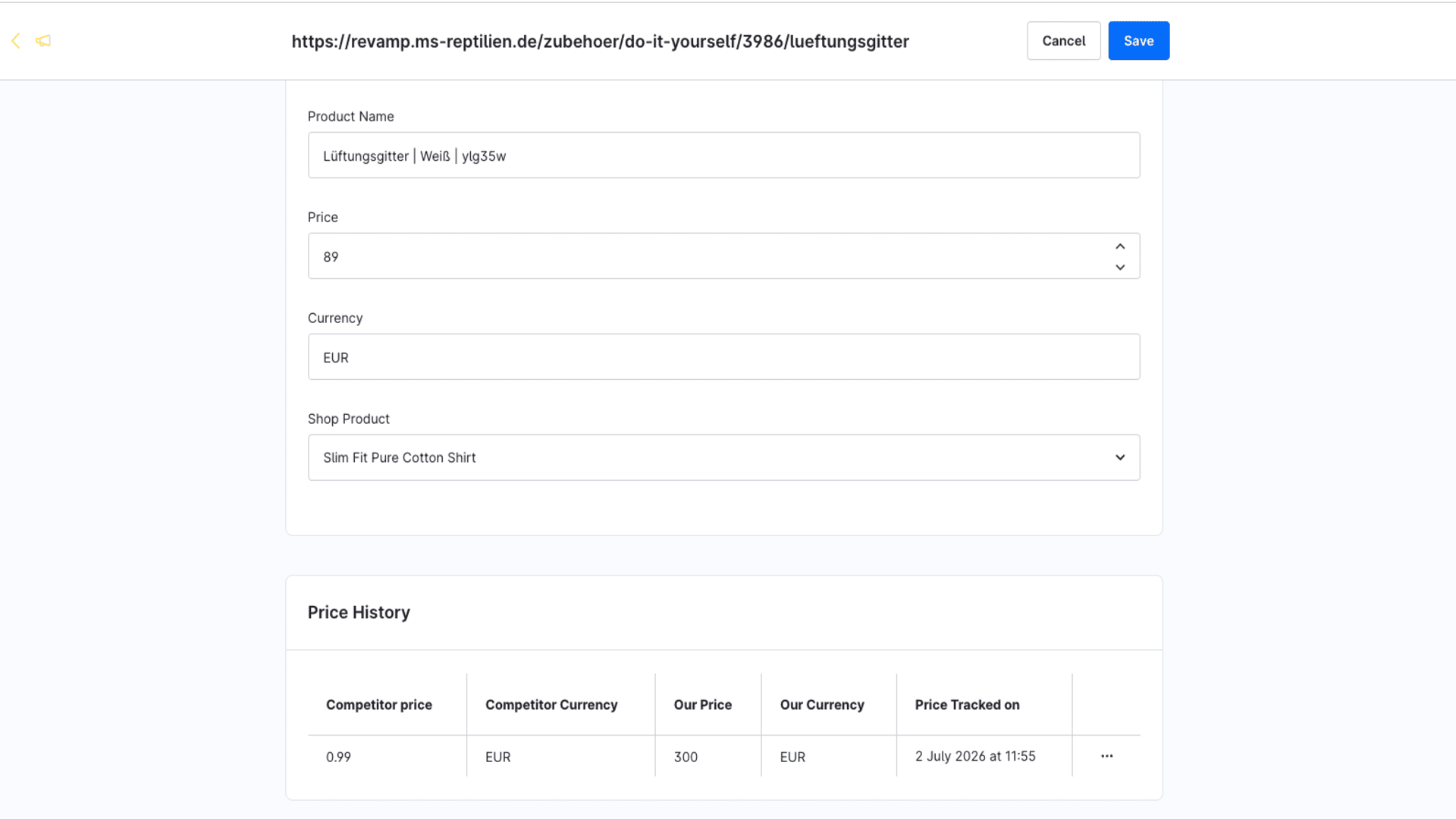Open row actions three-dot menu
Screen dimensions: 1456x819
[x=1107, y=756]
